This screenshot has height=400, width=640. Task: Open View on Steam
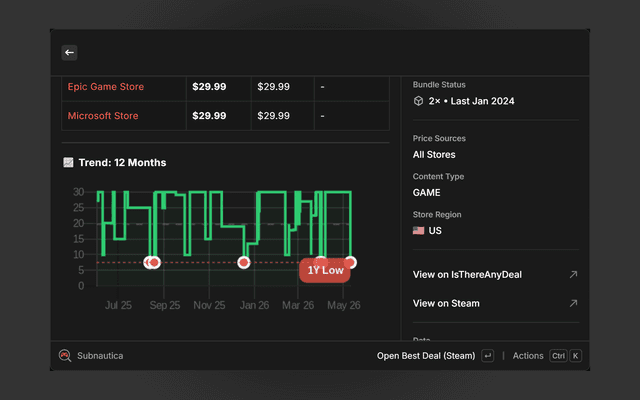click(446, 303)
